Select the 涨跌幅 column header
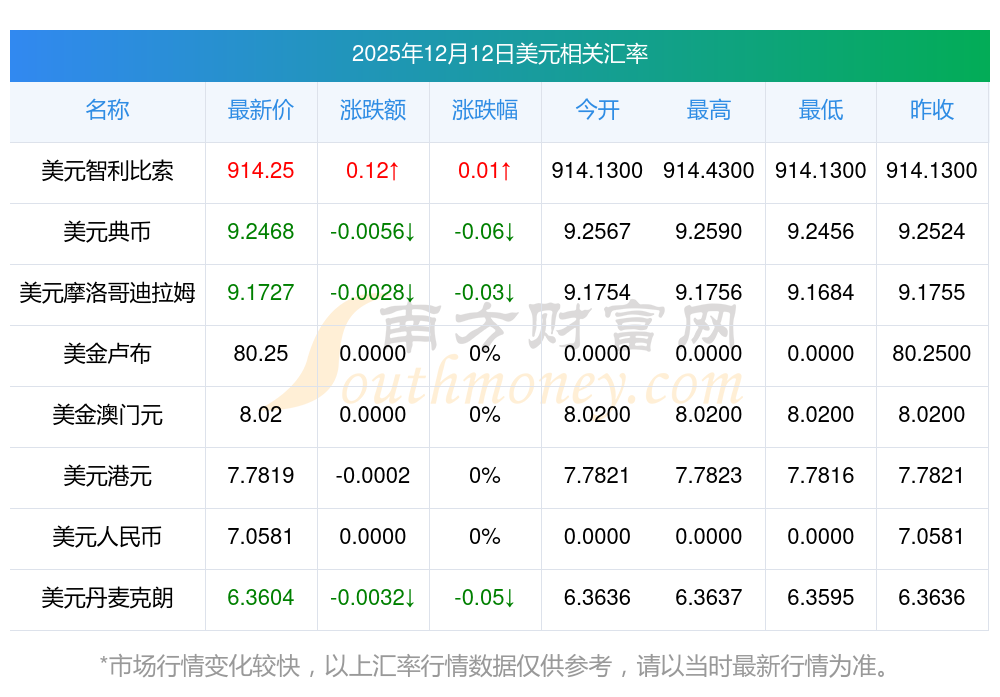The image size is (1000, 697). 485,110
